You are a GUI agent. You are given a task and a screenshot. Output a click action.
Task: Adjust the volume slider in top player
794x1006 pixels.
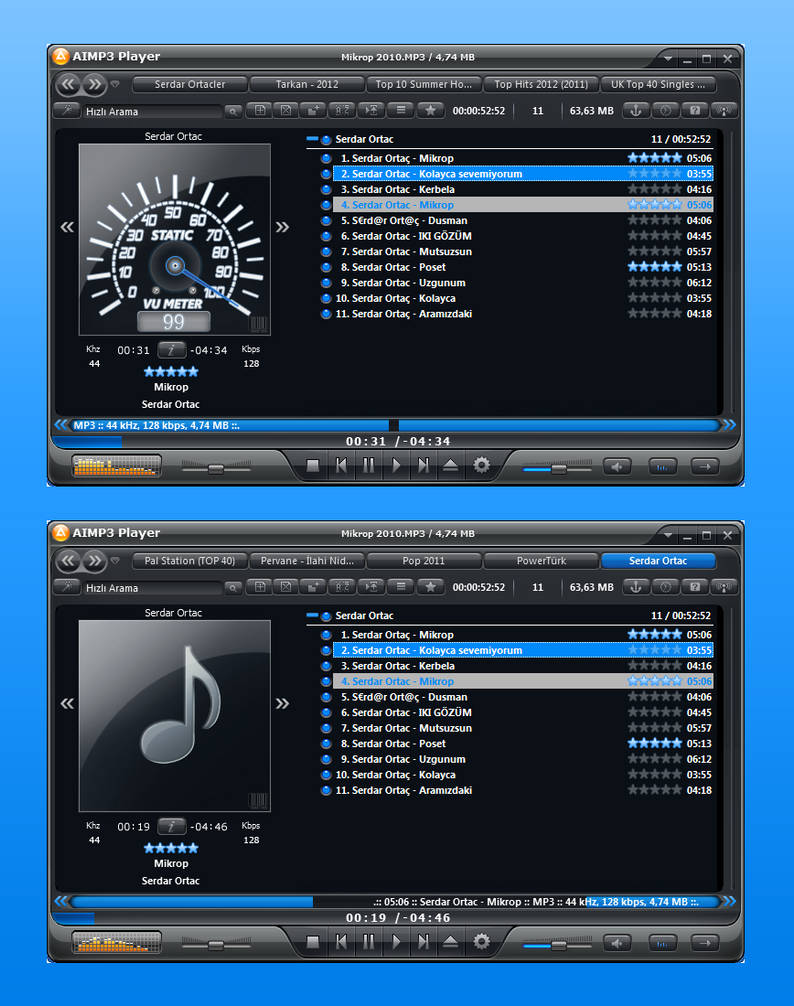click(557, 469)
